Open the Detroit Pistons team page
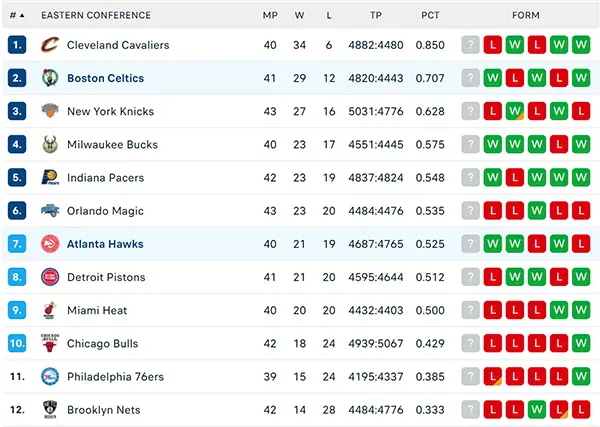 click(106, 277)
